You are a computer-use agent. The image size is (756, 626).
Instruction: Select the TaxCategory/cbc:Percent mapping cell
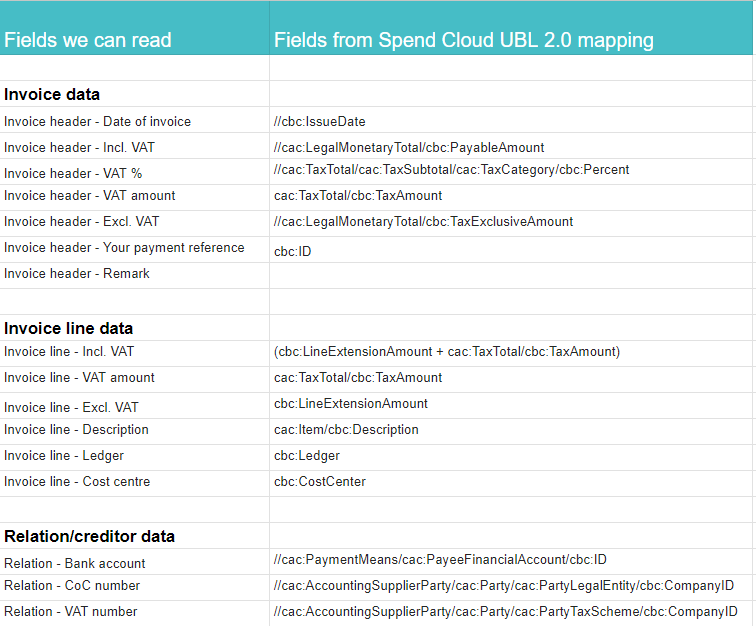(x=452, y=170)
